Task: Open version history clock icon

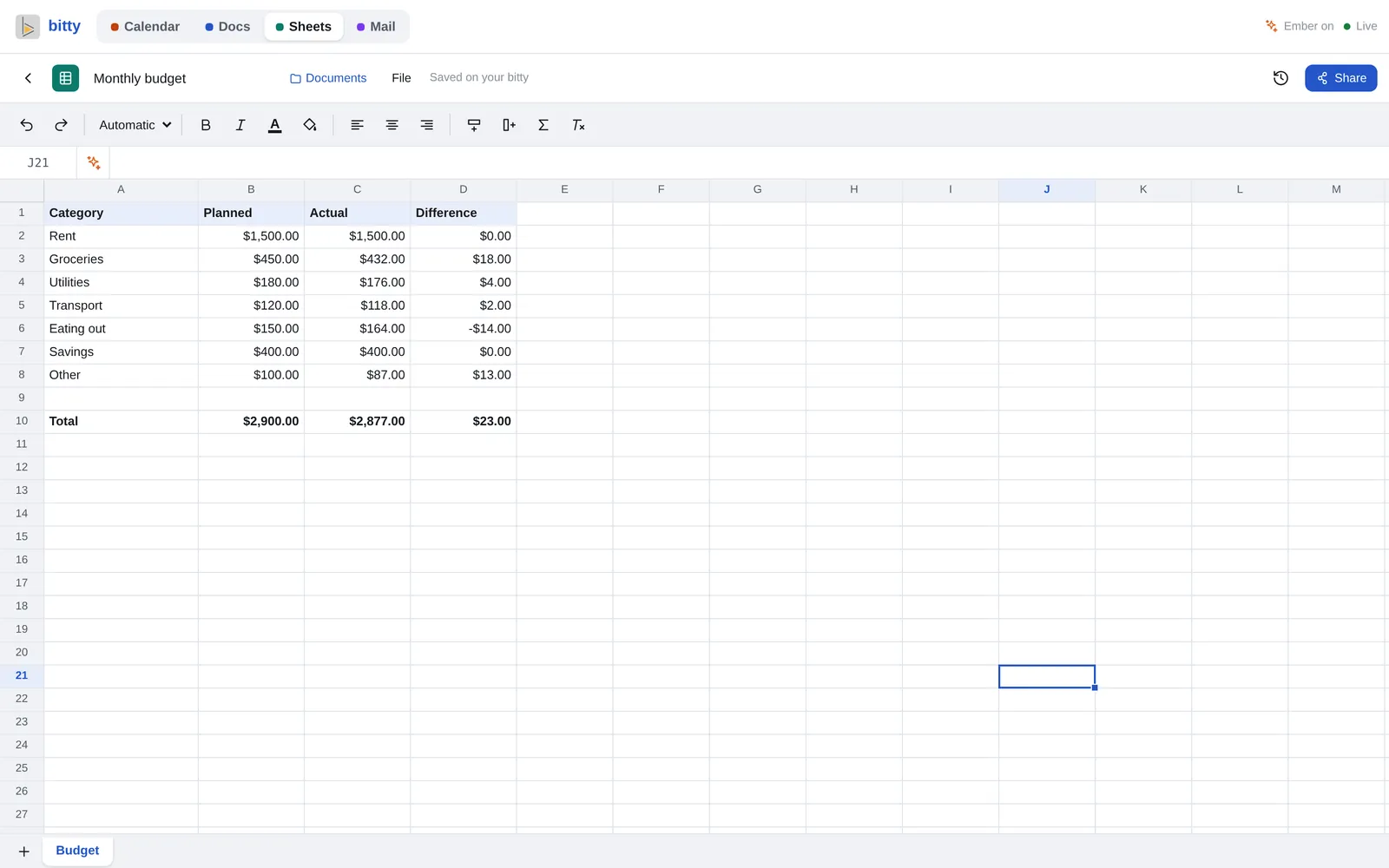Action: click(1280, 78)
